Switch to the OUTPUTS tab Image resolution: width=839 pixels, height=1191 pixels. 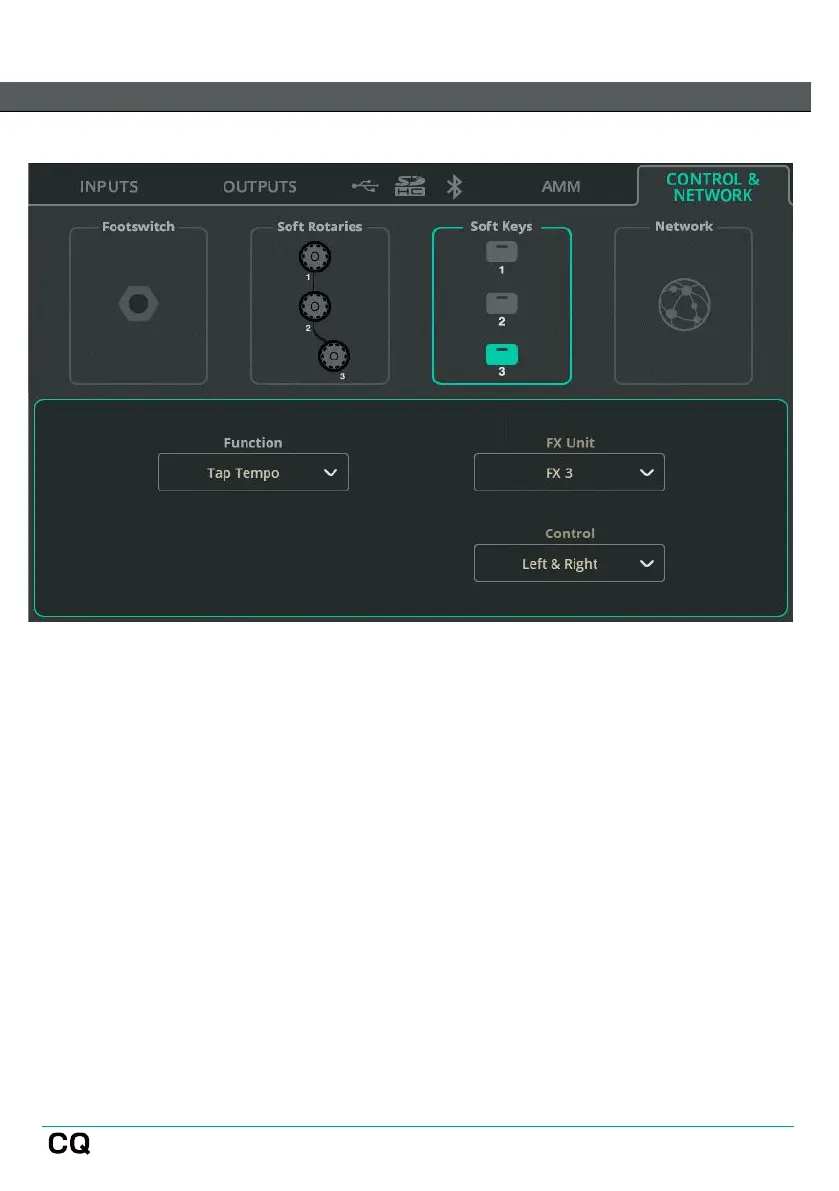point(260,187)
